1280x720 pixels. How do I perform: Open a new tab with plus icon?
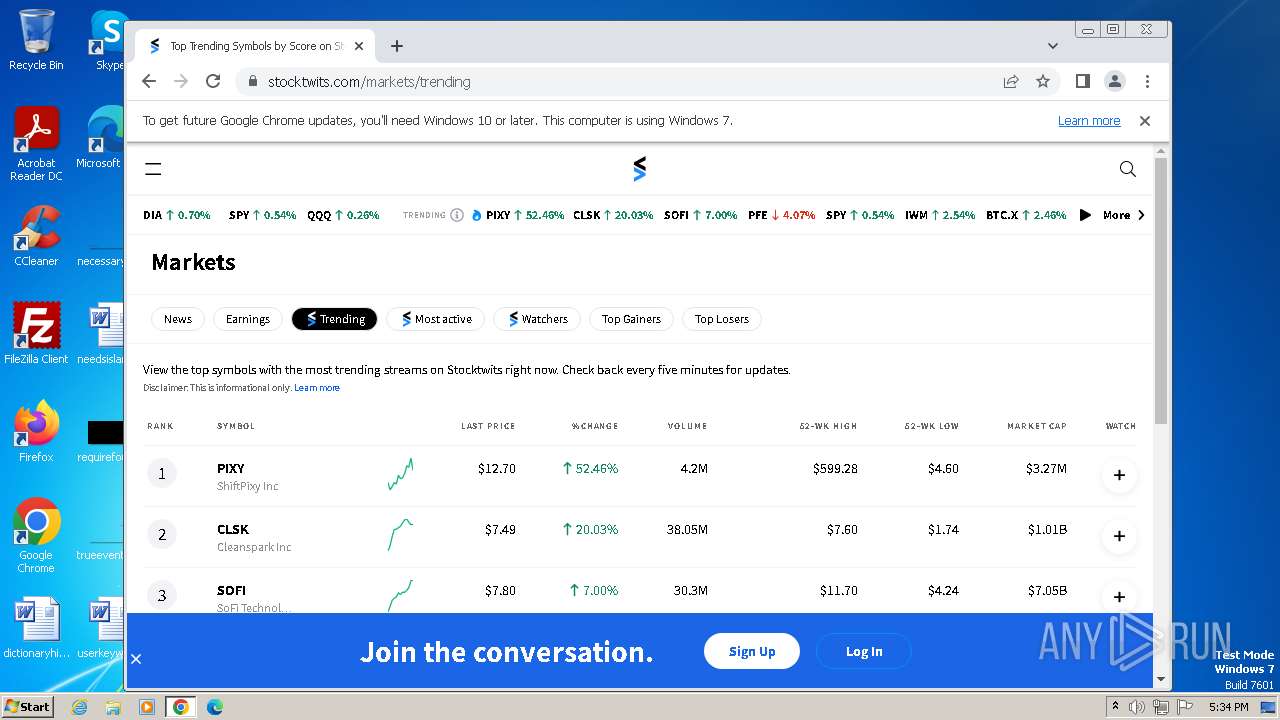click(x=397, y=46)
